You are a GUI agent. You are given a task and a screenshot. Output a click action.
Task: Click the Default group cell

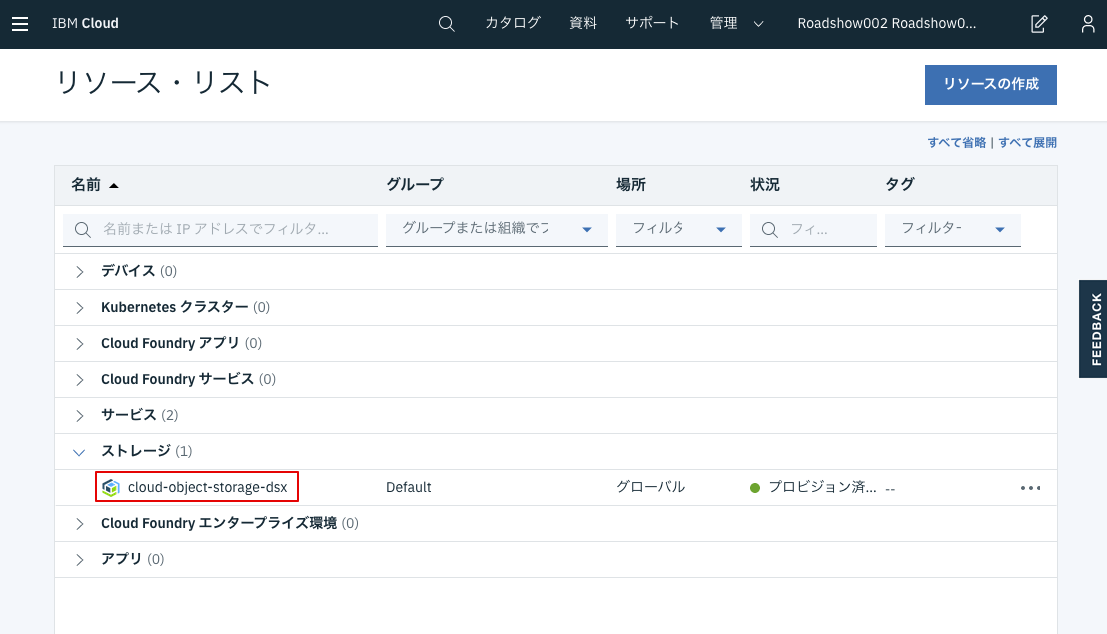point(409,487)
